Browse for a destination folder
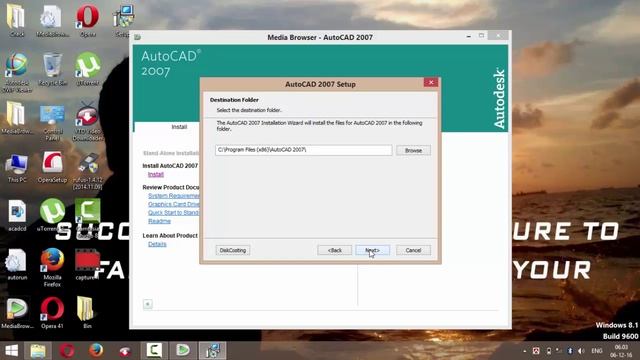640x360 pixels. tap(413, 151)
